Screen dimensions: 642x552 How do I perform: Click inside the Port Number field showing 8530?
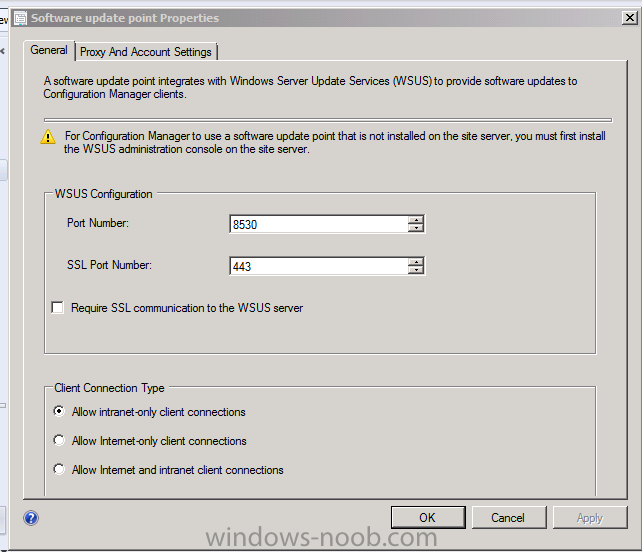(319, 224)
